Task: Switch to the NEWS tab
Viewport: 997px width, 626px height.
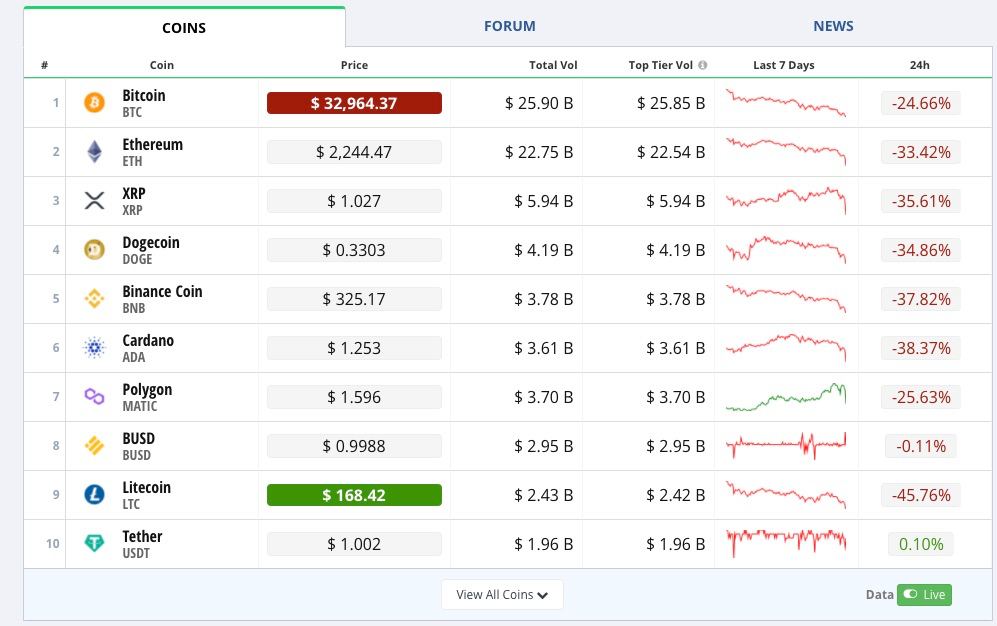Action: pos(833,26)
